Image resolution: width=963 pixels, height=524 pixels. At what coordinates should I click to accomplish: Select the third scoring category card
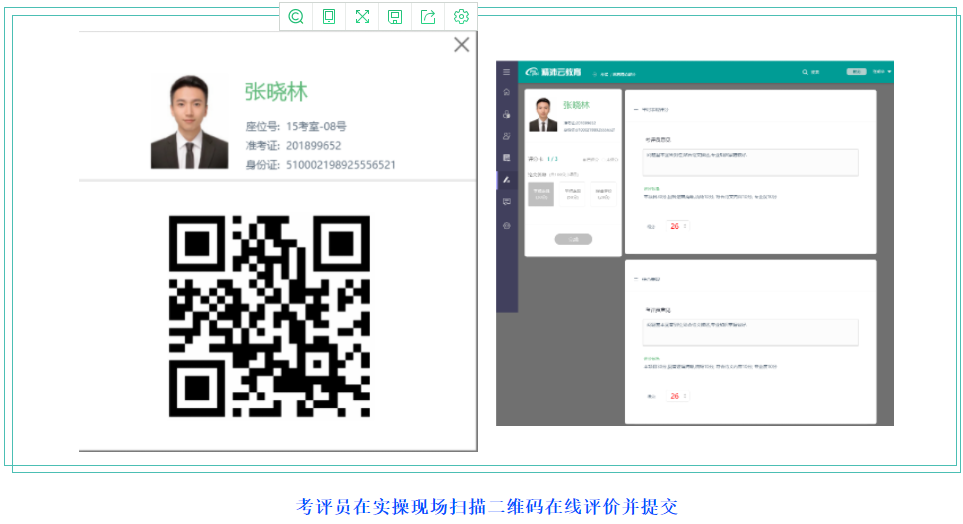tap(603, 194)
